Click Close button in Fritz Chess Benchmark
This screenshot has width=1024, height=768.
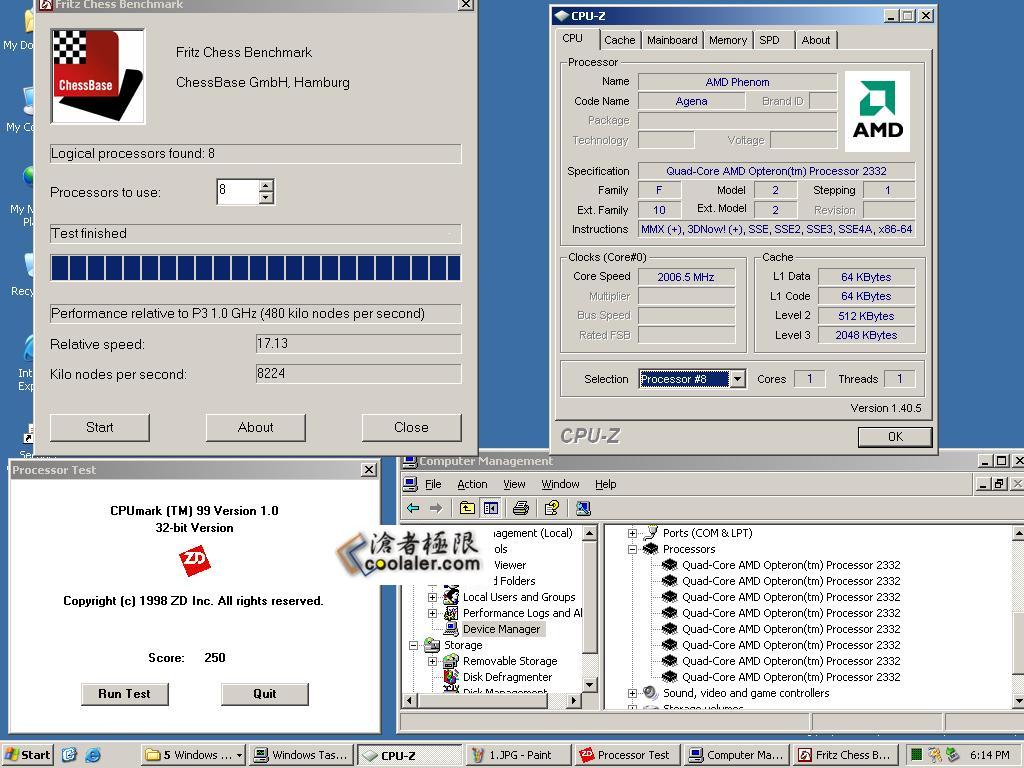click(411, 427)
